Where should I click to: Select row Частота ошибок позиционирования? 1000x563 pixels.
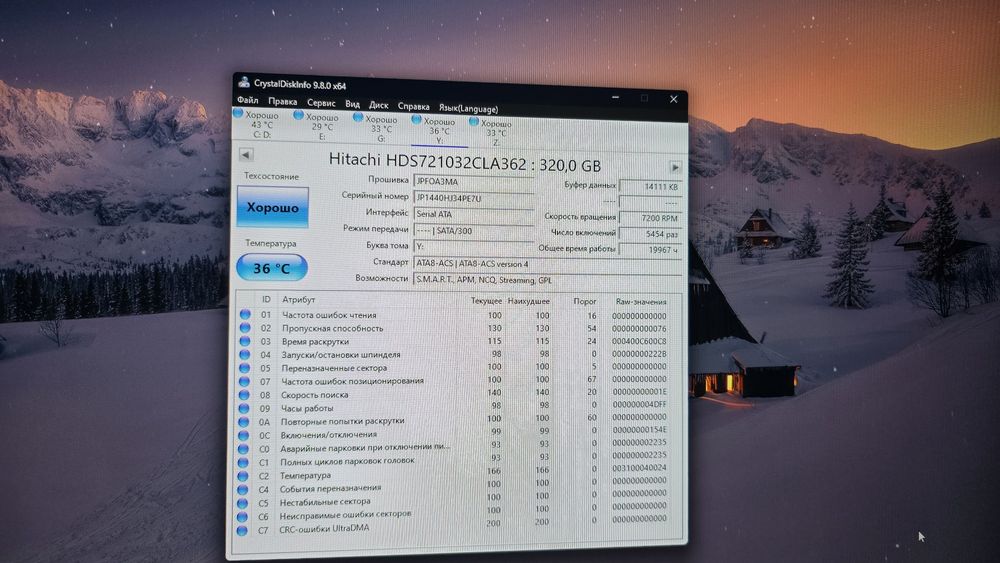(452, 381)
